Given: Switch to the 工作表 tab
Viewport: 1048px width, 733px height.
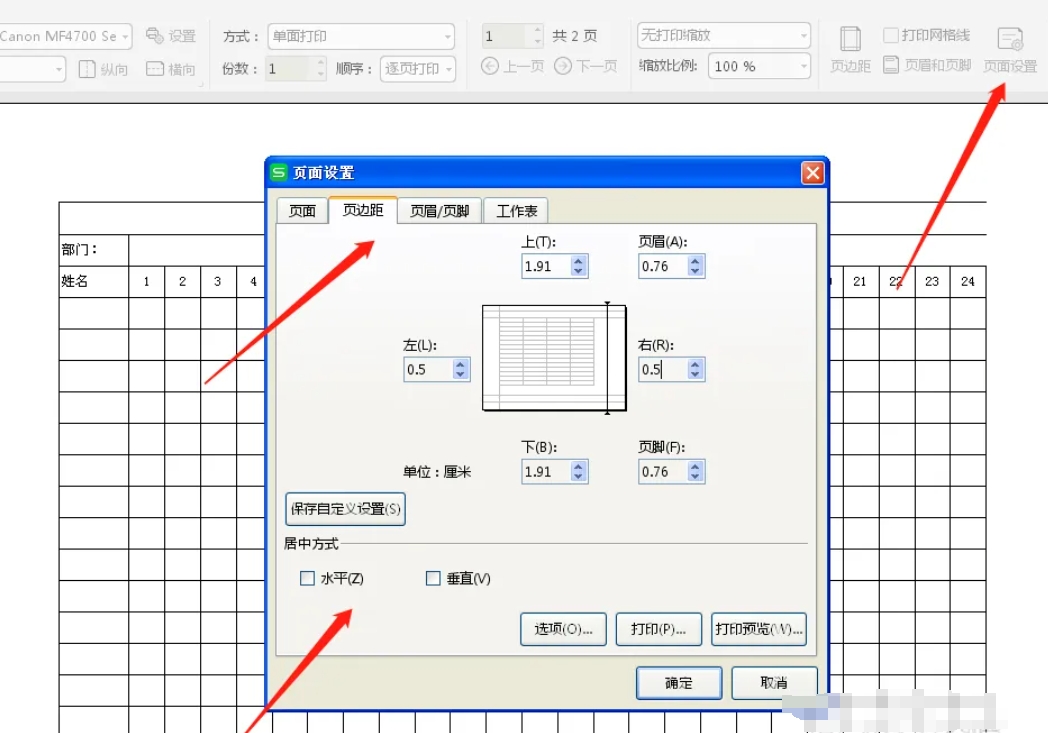Looking at the screenshot, I should [x=516, y=210].
